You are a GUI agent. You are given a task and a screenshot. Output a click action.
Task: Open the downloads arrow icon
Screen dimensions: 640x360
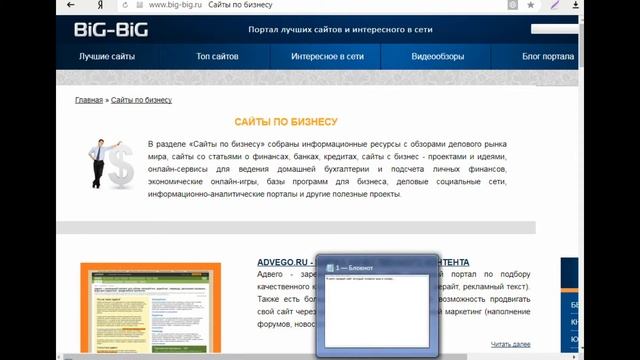(x=575, y=5)
